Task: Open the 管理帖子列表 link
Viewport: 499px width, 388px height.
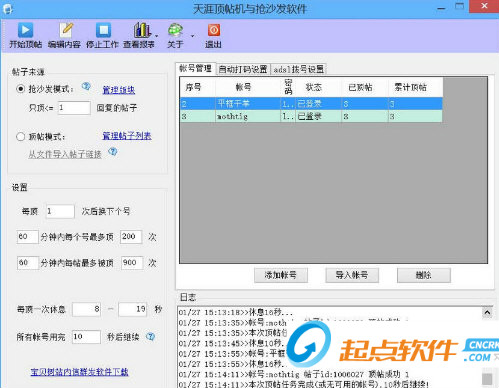Action: (x=127, y=136)
